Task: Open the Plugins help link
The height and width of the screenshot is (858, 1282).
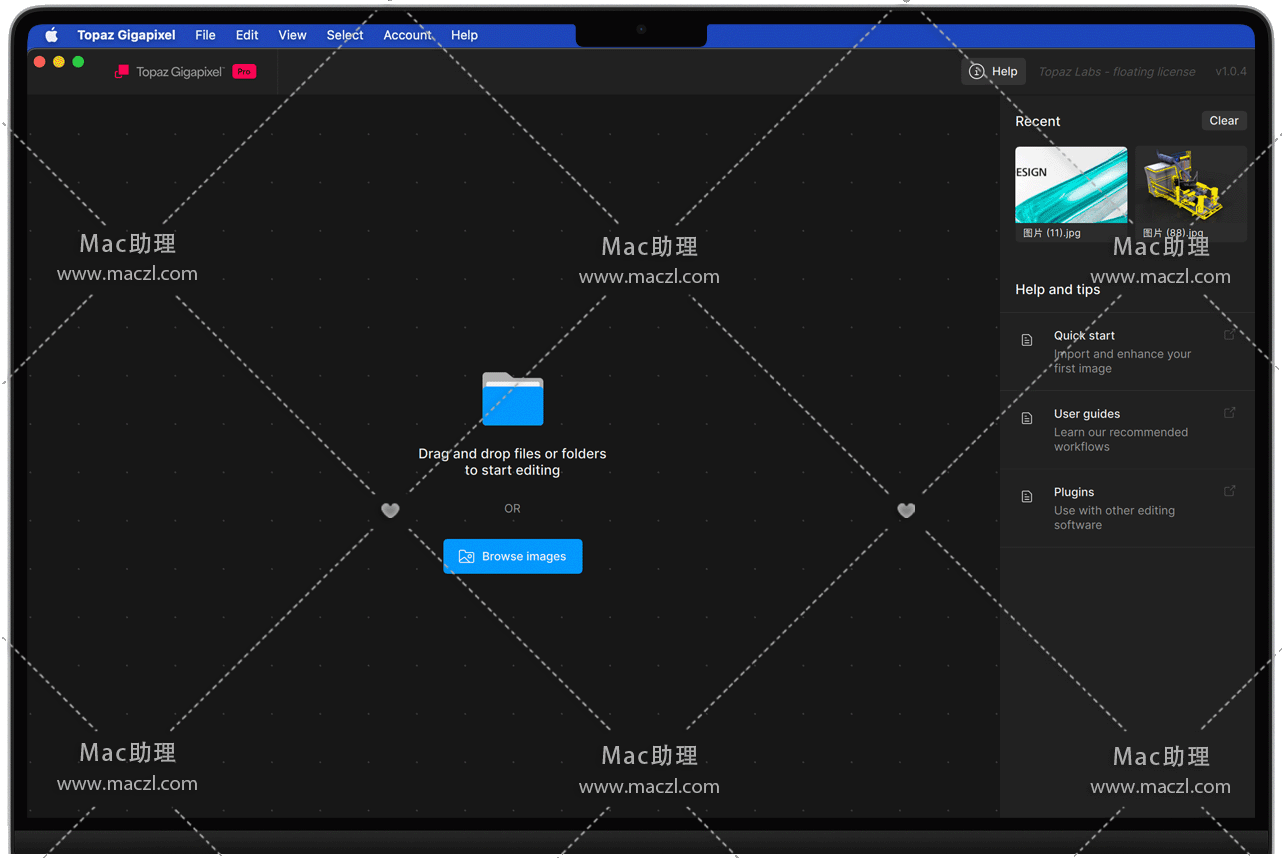Action: pos(1127,508)
